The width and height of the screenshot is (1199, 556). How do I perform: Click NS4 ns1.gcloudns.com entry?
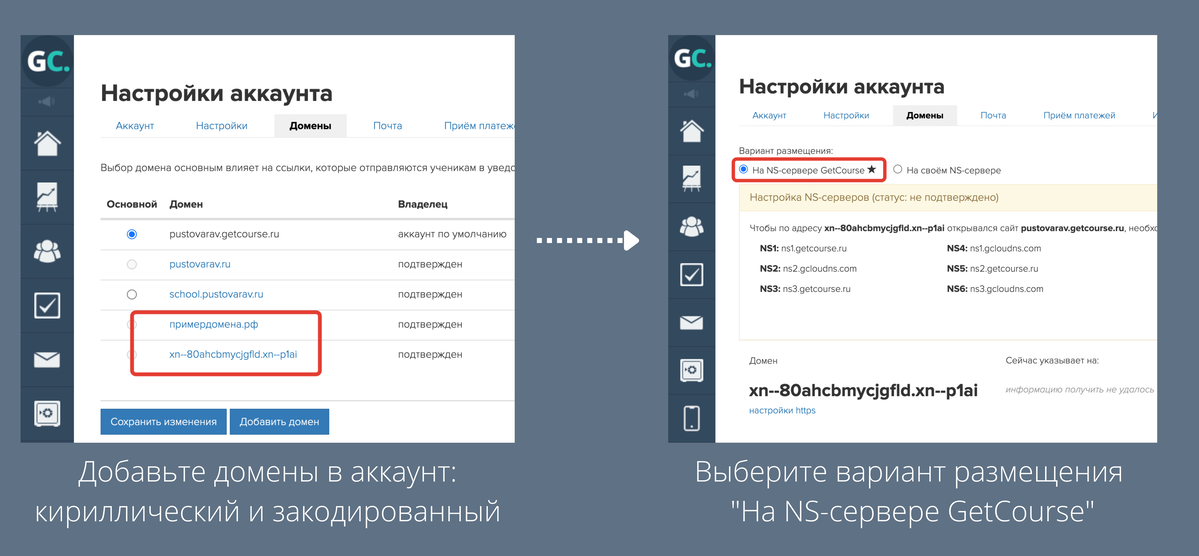point(994,249)
